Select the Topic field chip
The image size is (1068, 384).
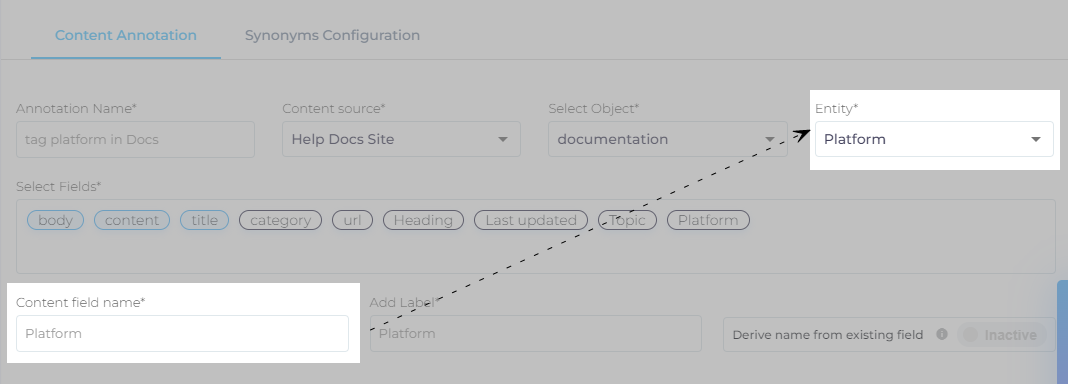click(627, 220)
